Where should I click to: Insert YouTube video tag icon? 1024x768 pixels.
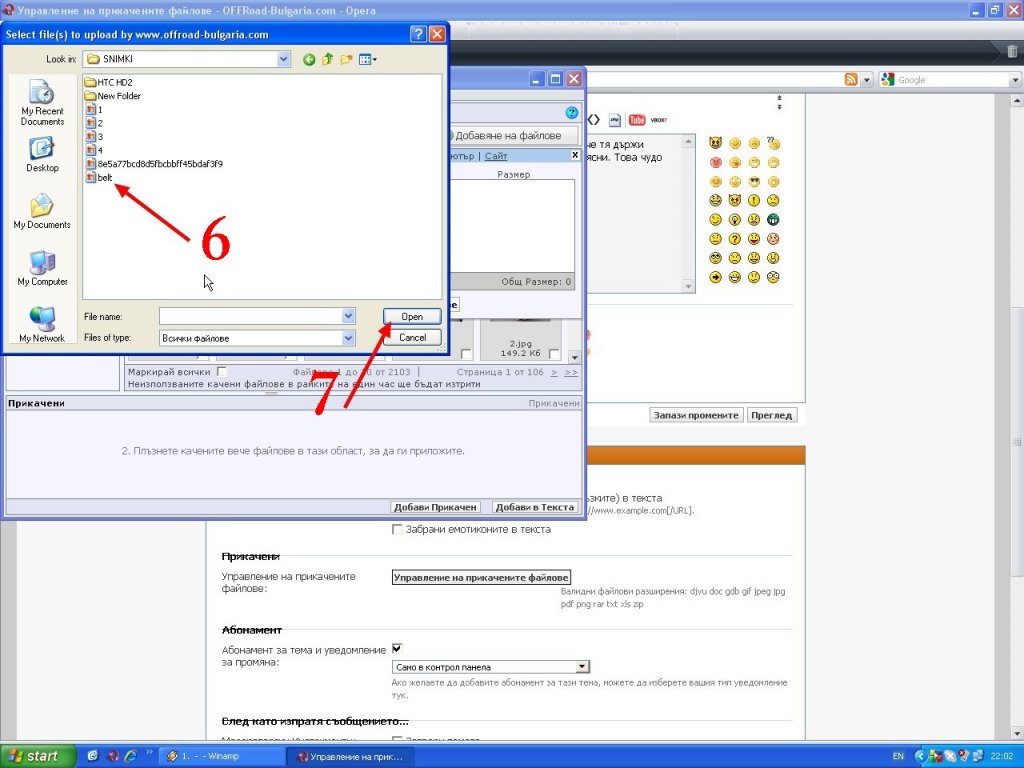coord(636,120)
